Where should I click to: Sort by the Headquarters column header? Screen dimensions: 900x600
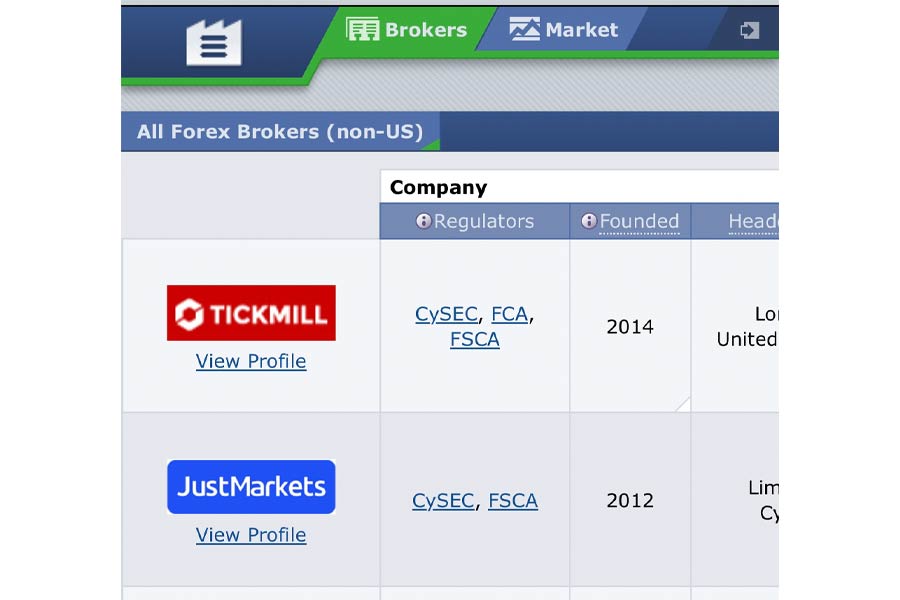pos(753,222)
